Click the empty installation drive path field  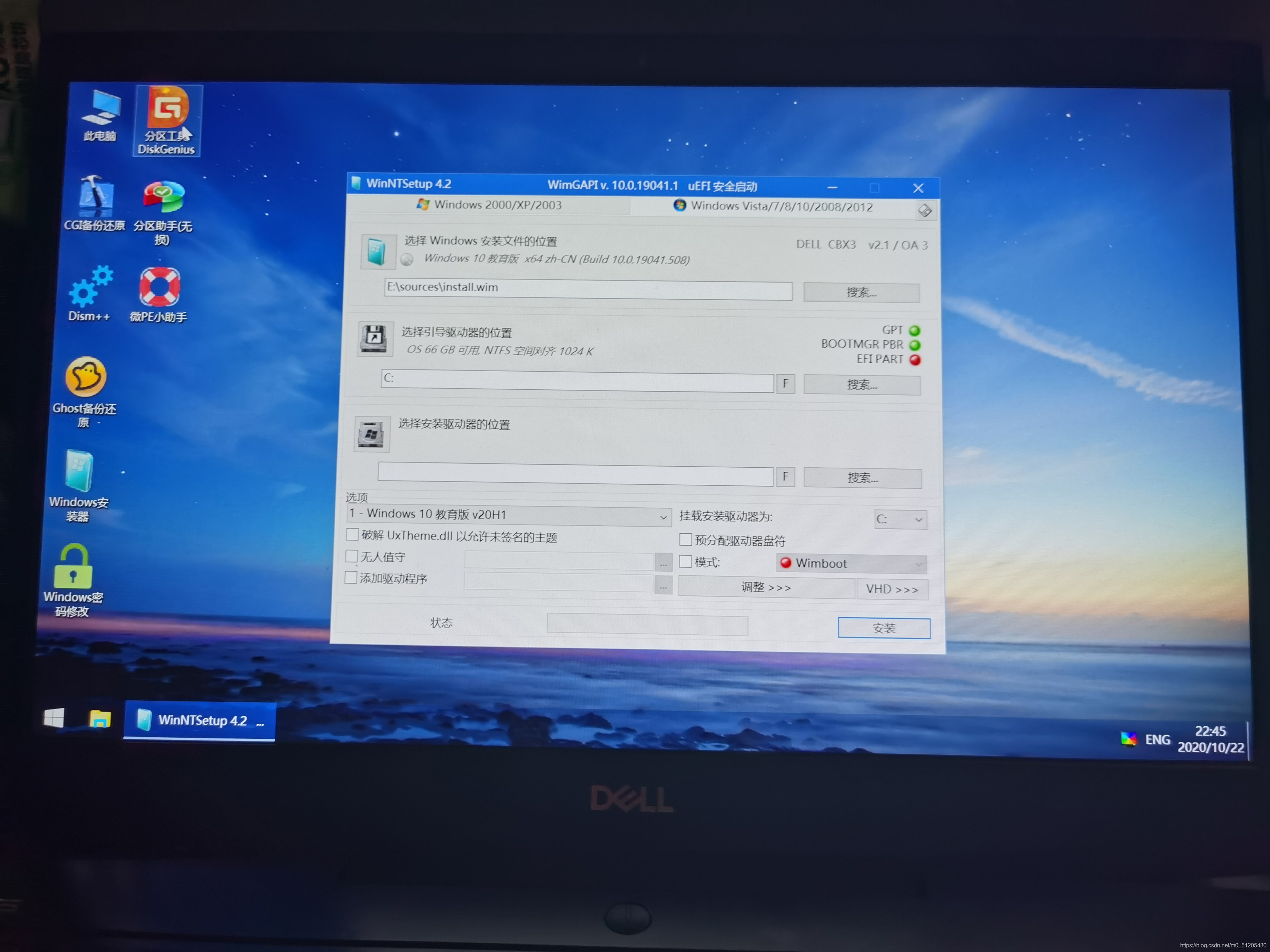click(x=575, y=474)
